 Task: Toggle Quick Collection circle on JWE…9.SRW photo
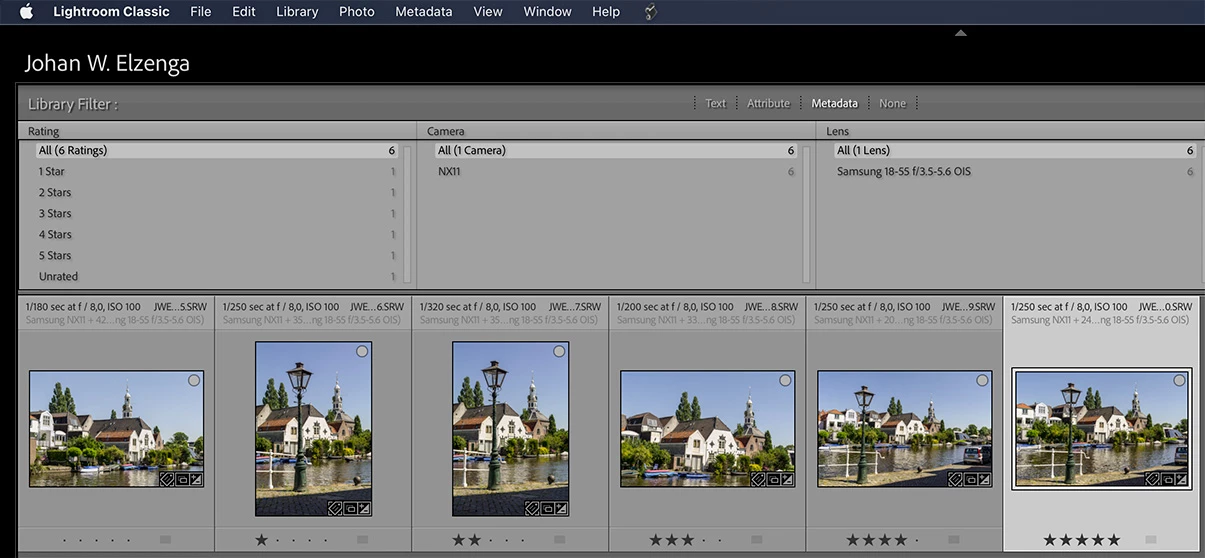click(x=982, y=380)
